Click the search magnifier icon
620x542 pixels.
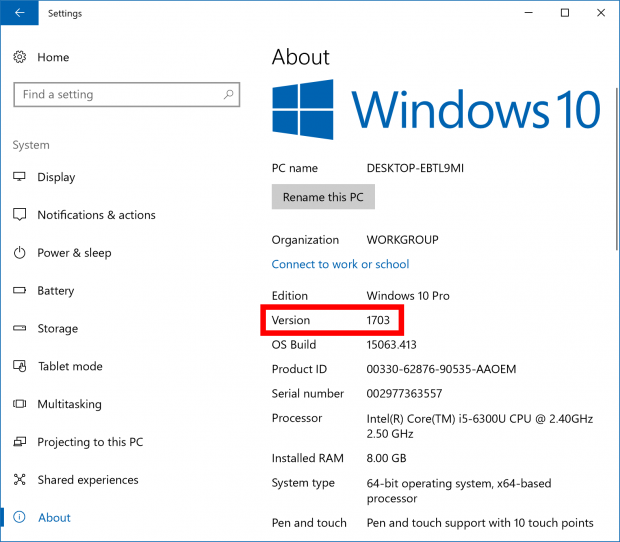230,95
